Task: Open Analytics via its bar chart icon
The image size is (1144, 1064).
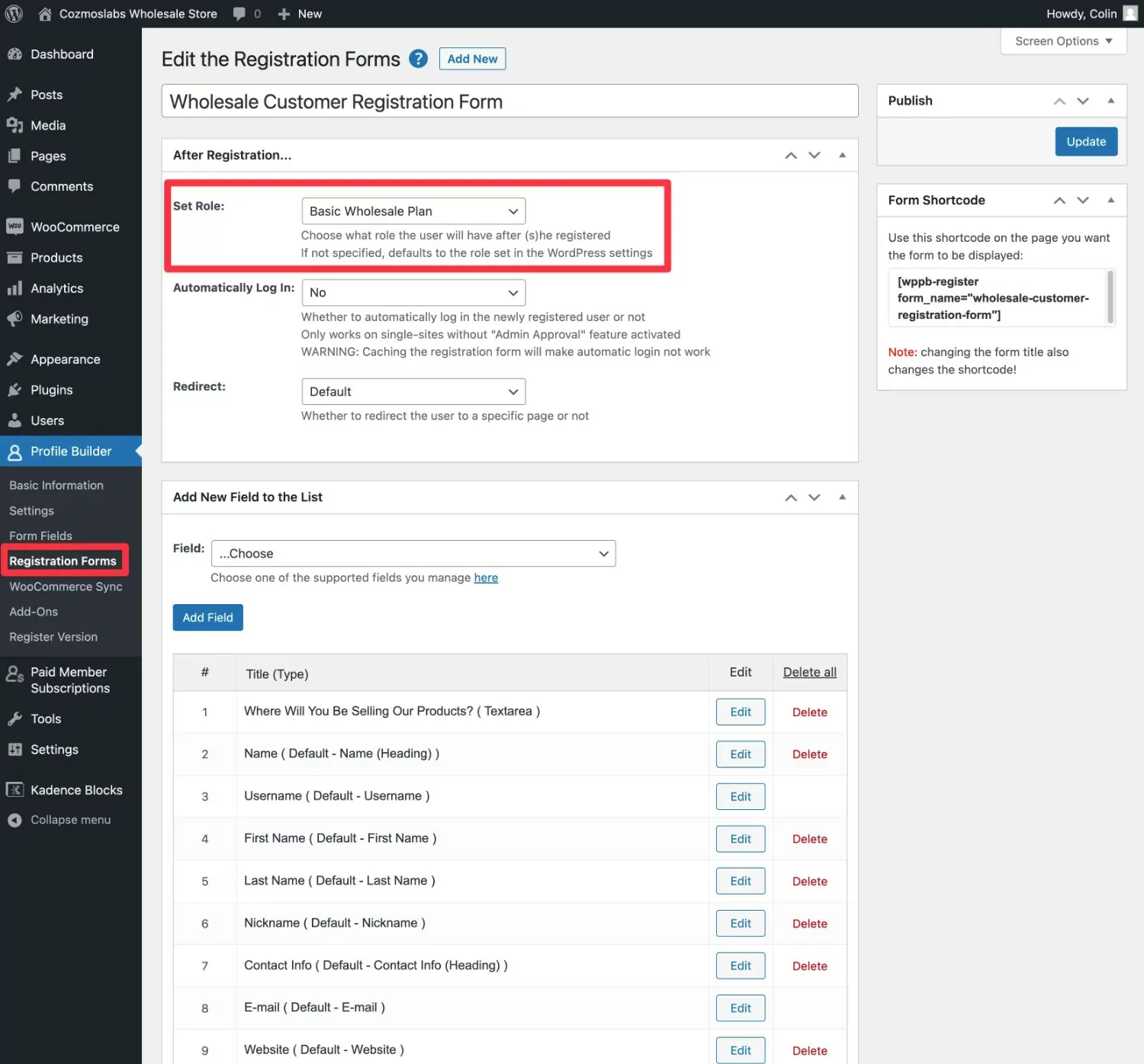Action: pyautogui.click(x=14, y=288)
